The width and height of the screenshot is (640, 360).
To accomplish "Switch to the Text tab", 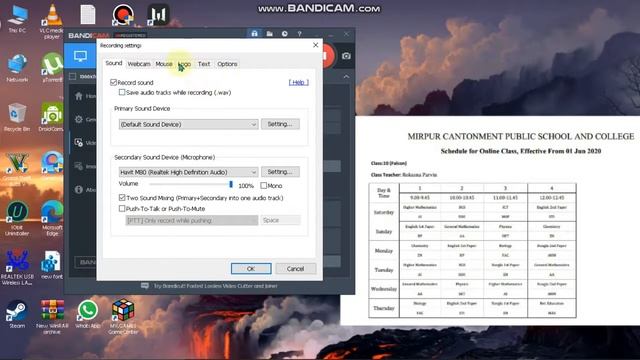I will [x=204, y=64].
